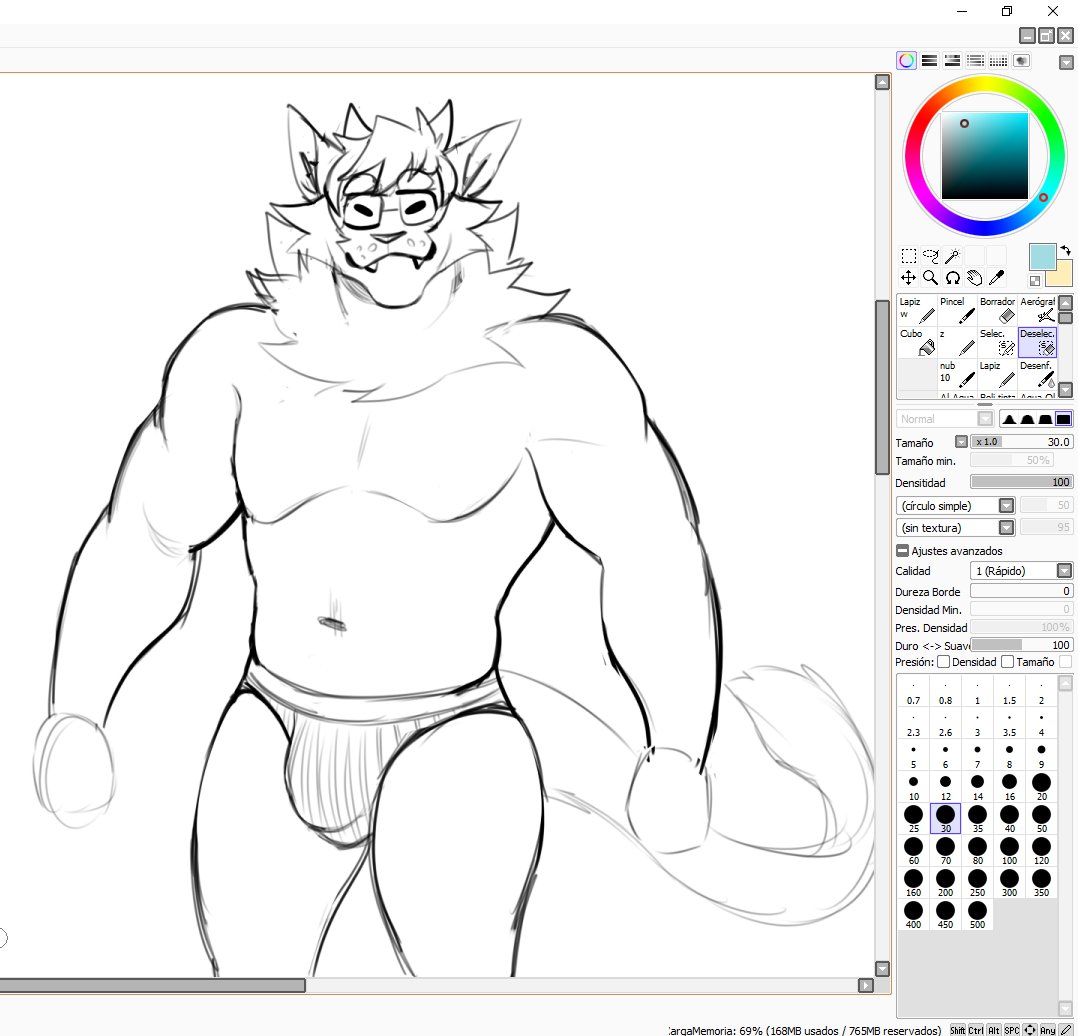Activate the zoom magnifier tool
1078x1036 pixels.
point(930,278)
